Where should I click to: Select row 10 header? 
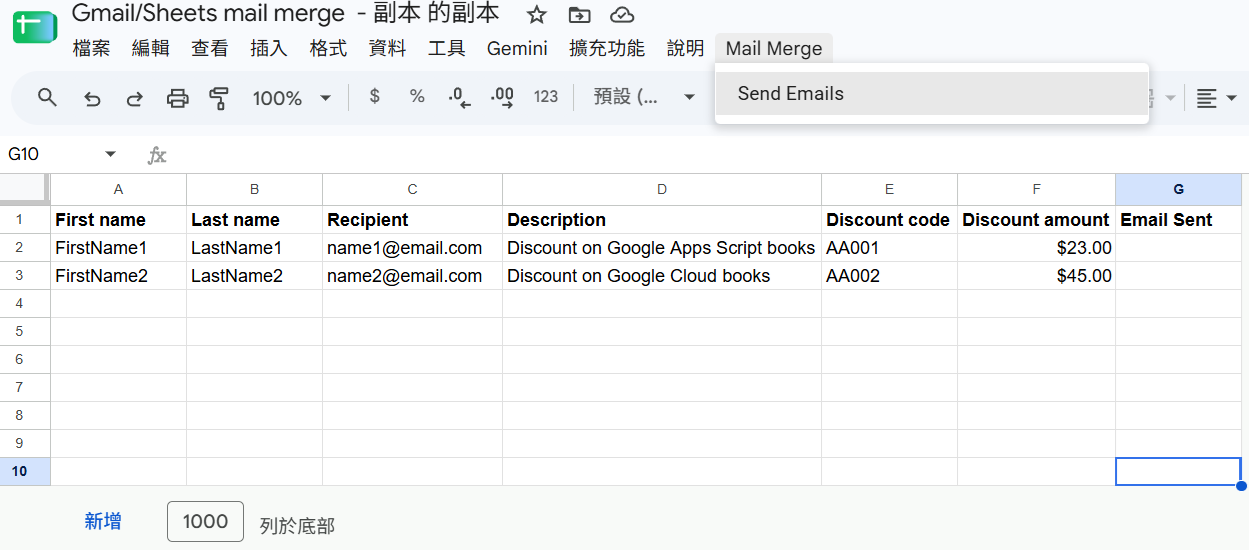point(25,471)
